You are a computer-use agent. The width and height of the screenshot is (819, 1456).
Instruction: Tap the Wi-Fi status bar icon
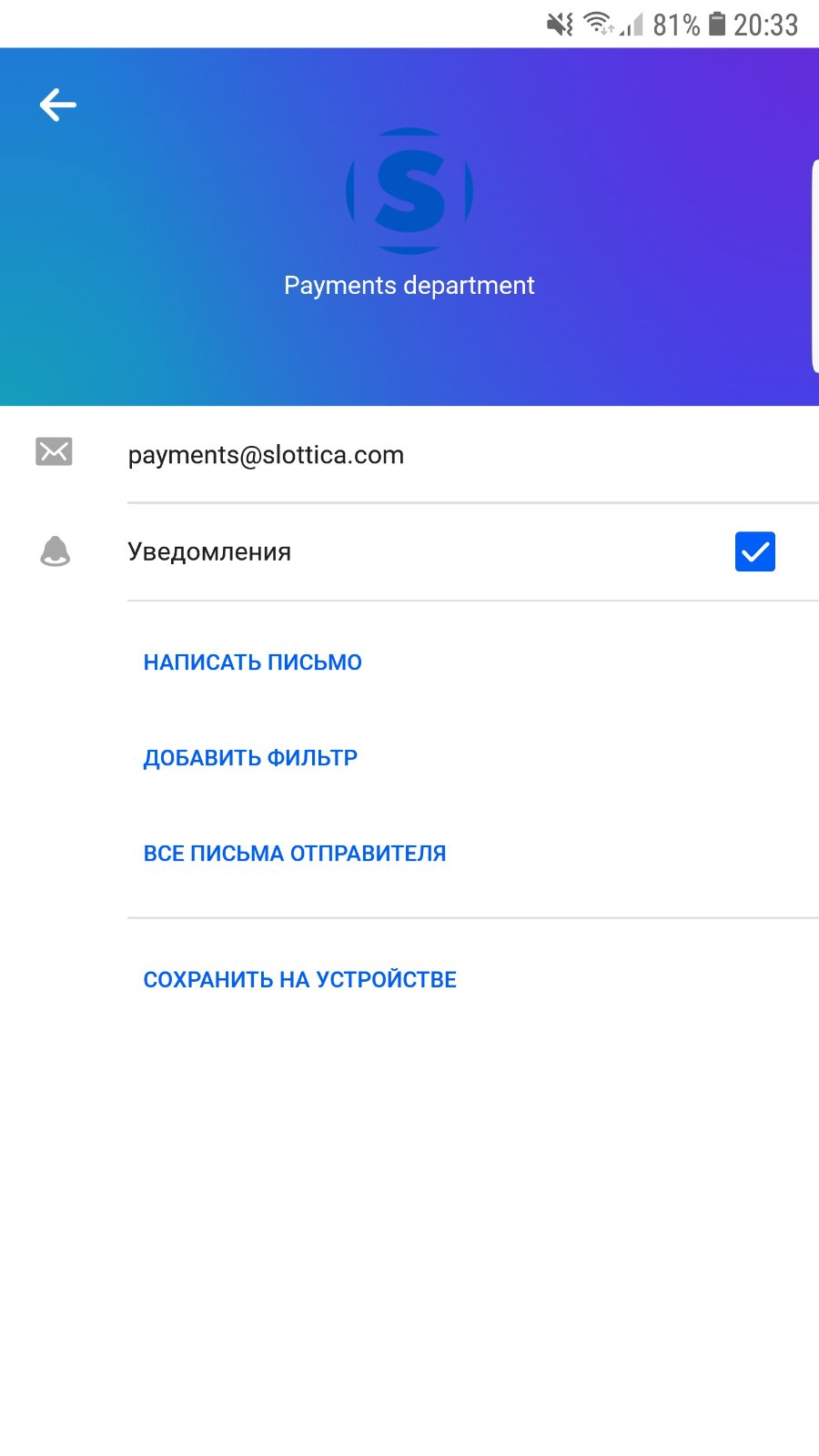coord(599,24)
